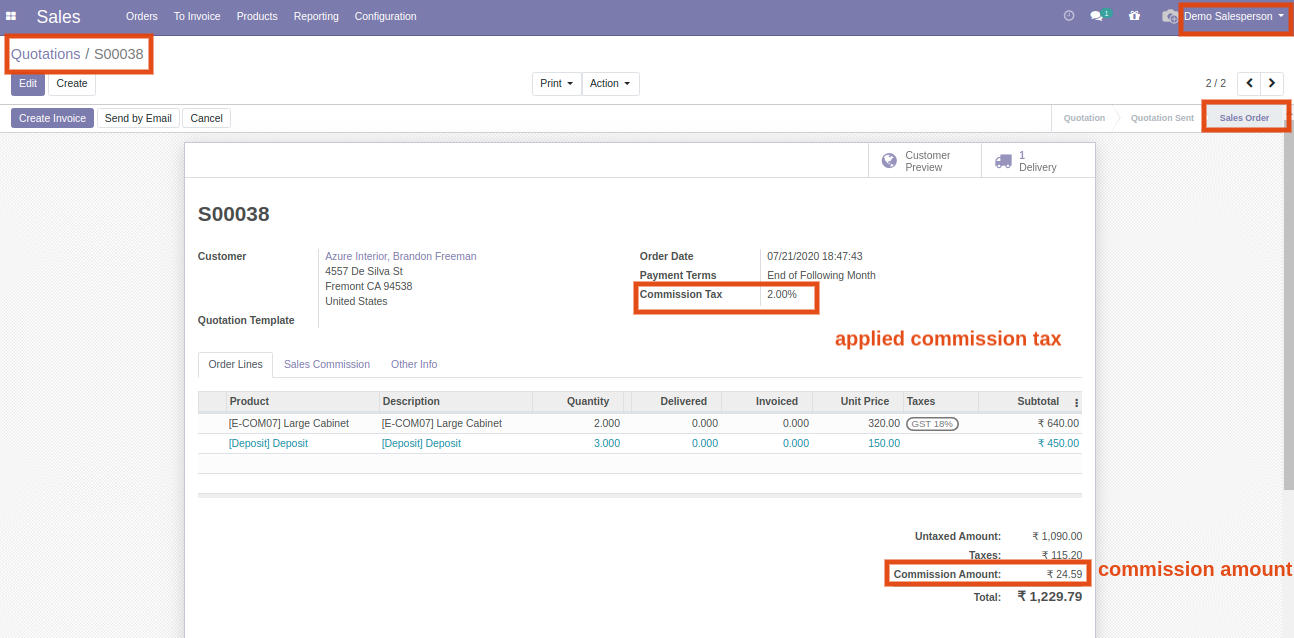Switch to the Sales Commission tab

[x=327, y=365]
